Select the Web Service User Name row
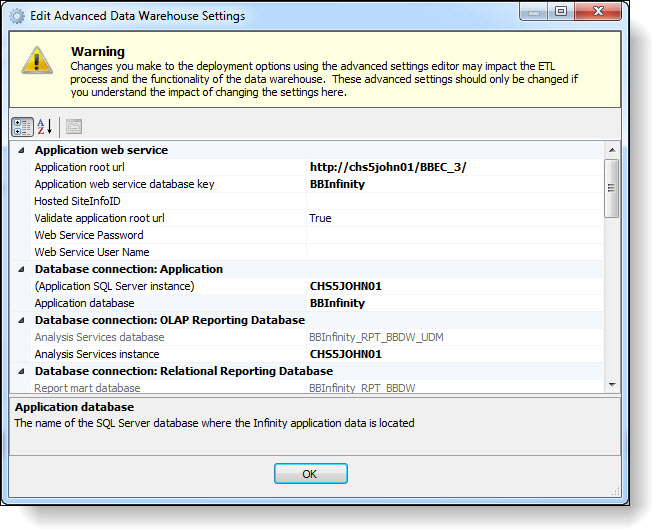The image size is (652, 529). click(168, 252)
